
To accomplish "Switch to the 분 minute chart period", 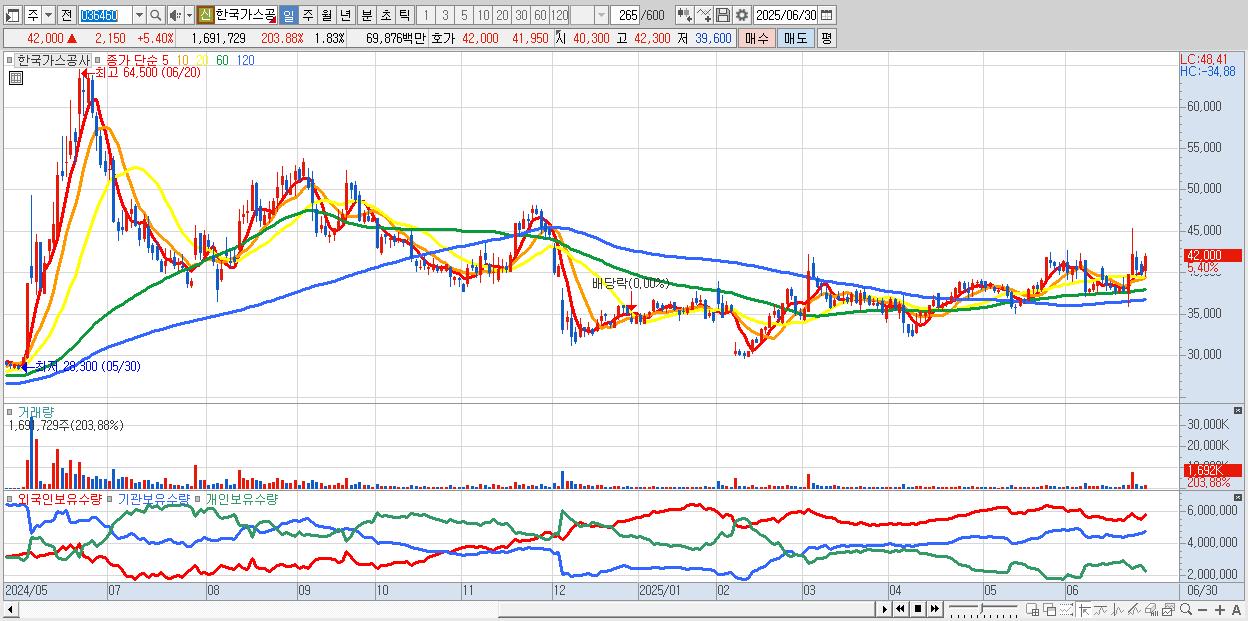I will [367, 15].
